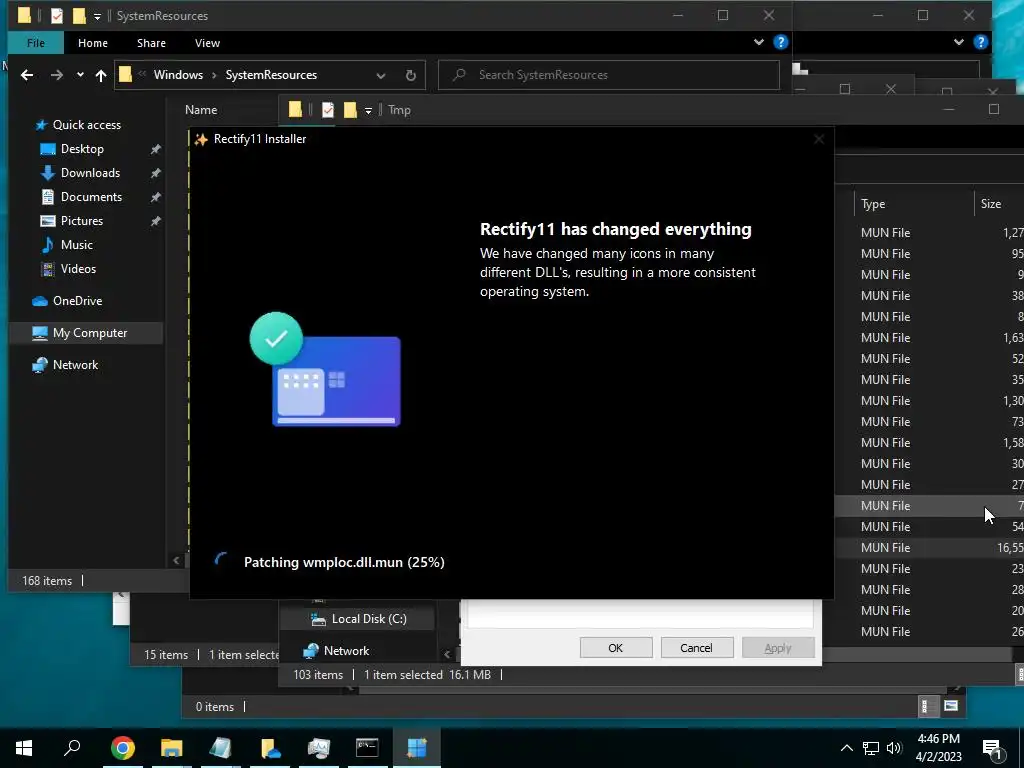Viewport: 1024px width, 768px height.
Task: Click the Patching wmploc.dll.mun progress text
Action: pyautogui.click(x=344, y=562)
